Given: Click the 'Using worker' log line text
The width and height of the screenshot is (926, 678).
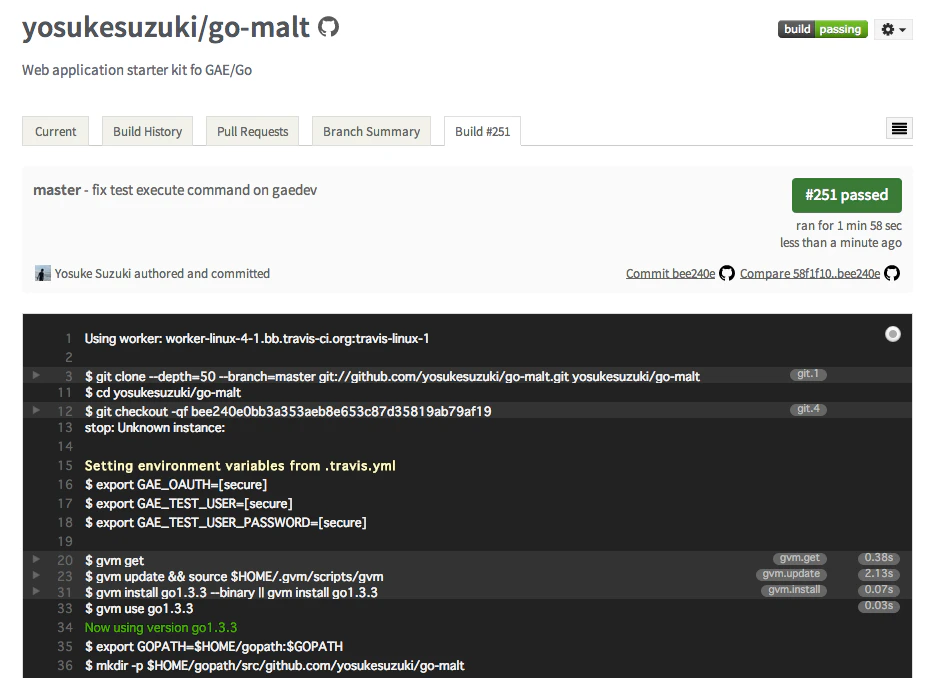Looking at the screenshot, I should point(257,338).
